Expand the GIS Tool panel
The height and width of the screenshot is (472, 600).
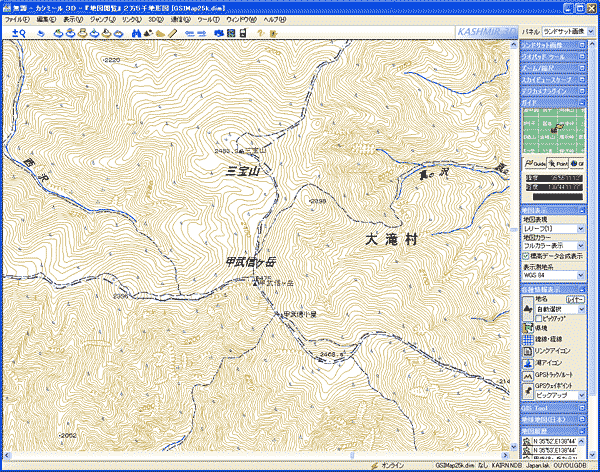click(582, 408)
